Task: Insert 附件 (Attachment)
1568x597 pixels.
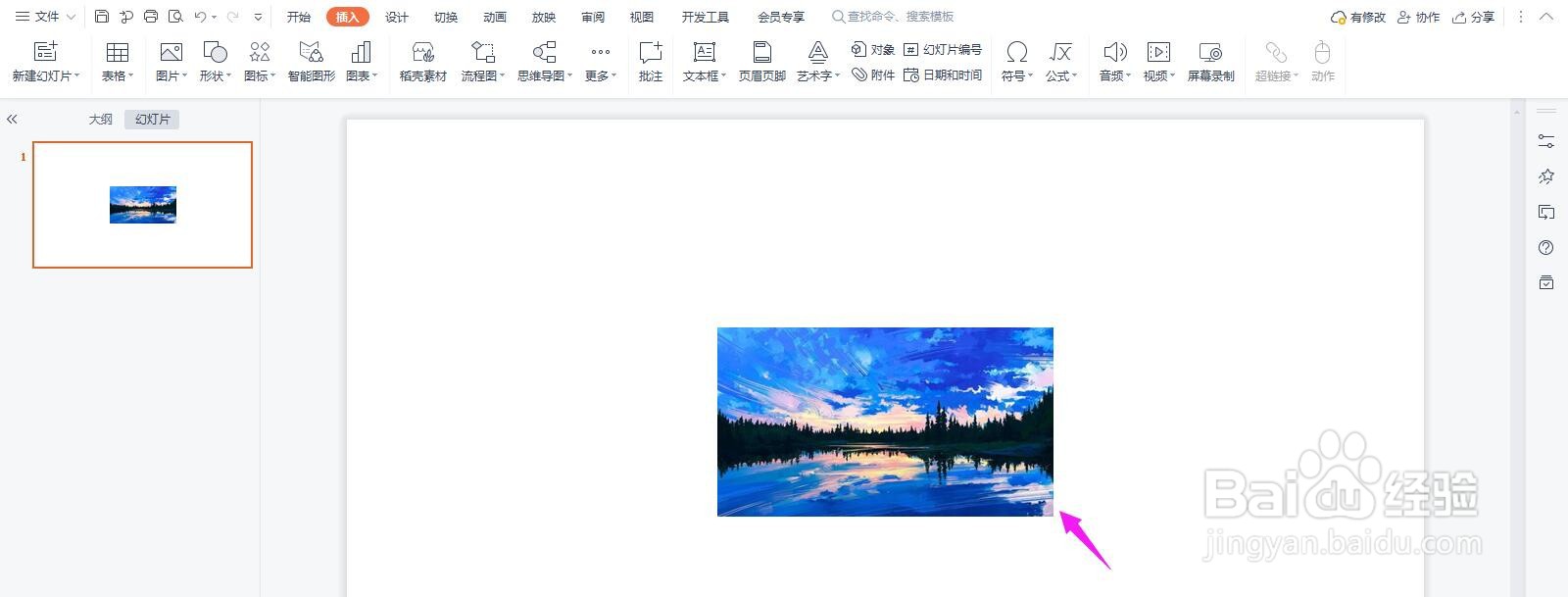Action: pyautogui.click(x=872, y=75)
